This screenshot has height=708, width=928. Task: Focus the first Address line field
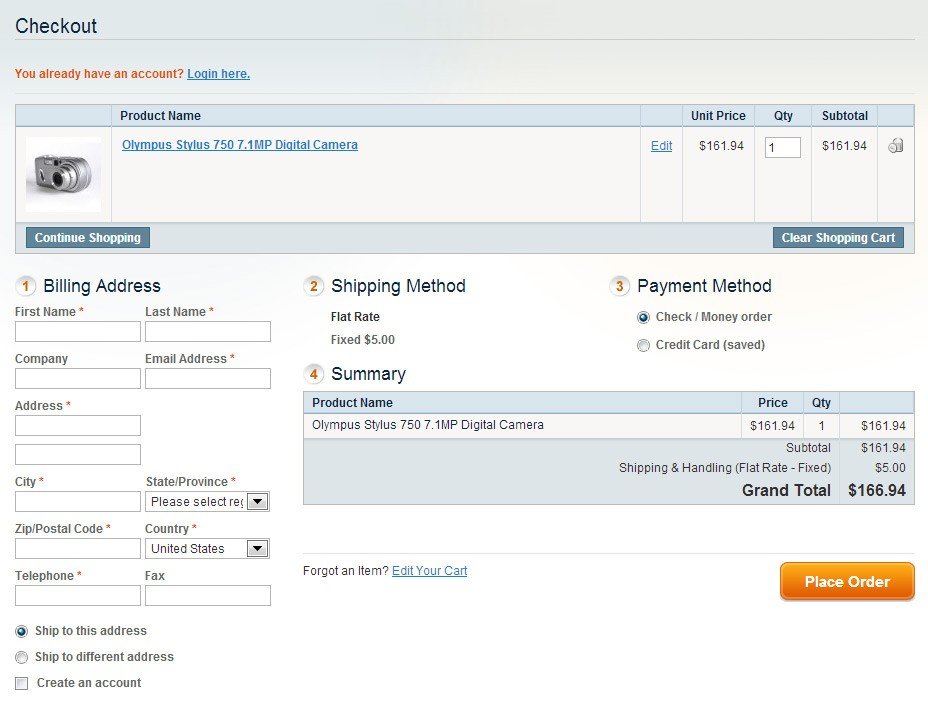click(x=78, y=425)
